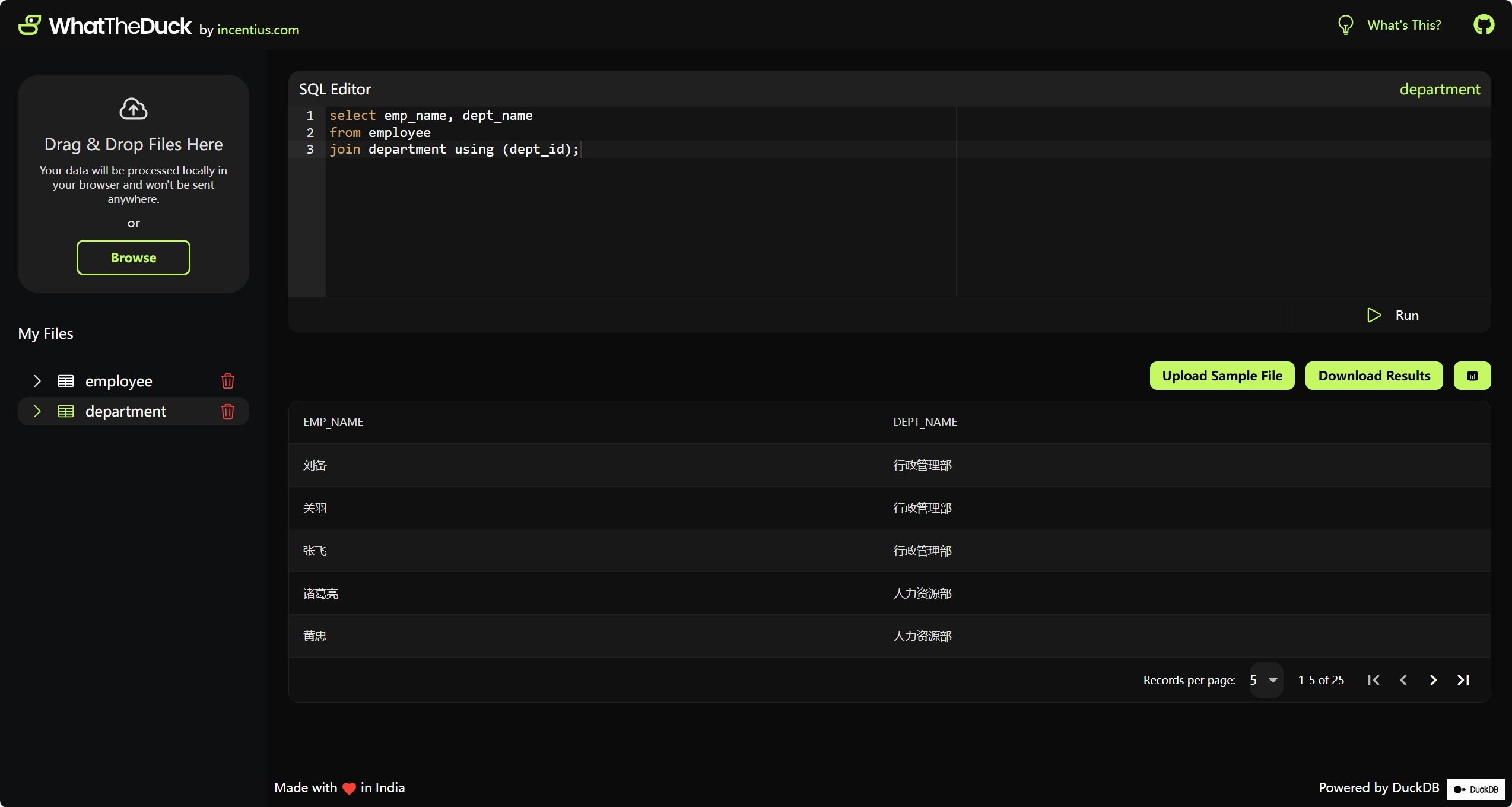Expand the employee table tree
The width and height of the screenshot is (1512, 807).
37,381
